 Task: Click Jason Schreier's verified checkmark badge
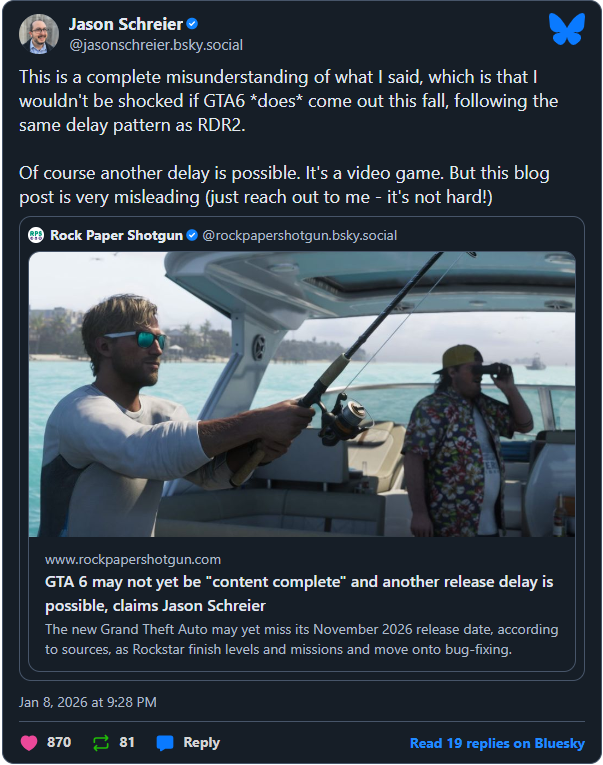click(194, 24)
